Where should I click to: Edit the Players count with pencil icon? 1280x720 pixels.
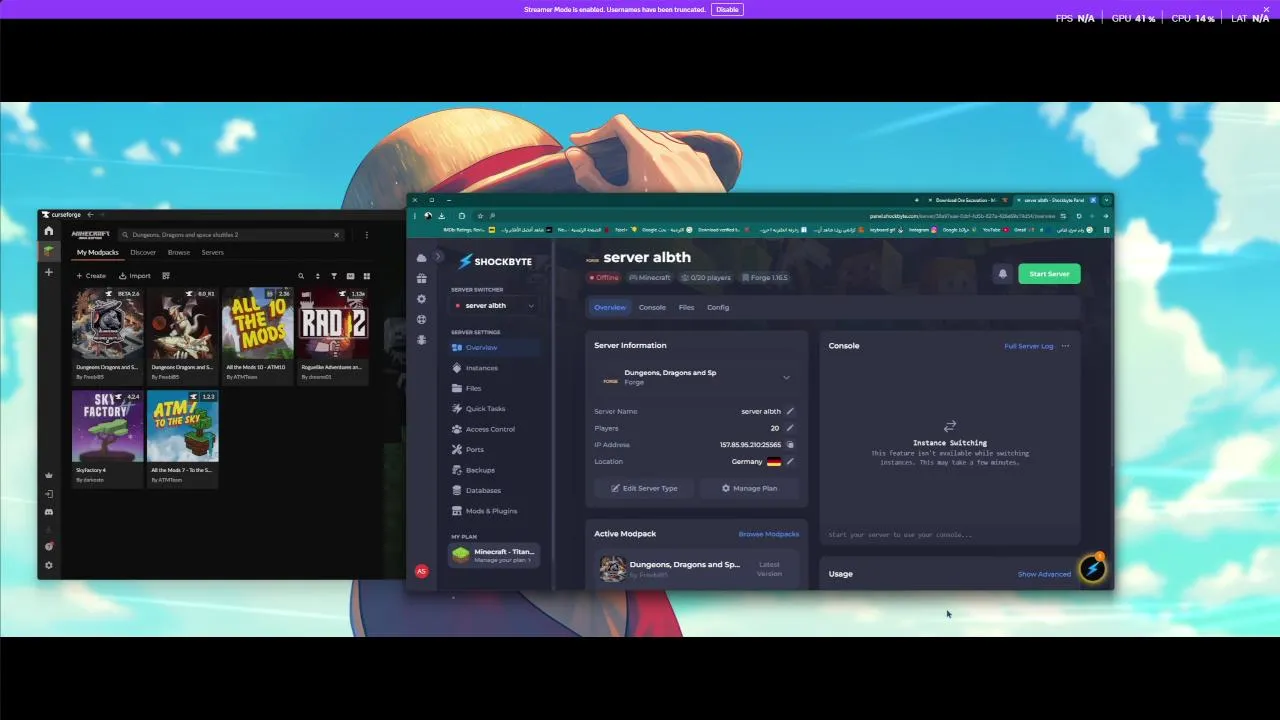(790, 428)
